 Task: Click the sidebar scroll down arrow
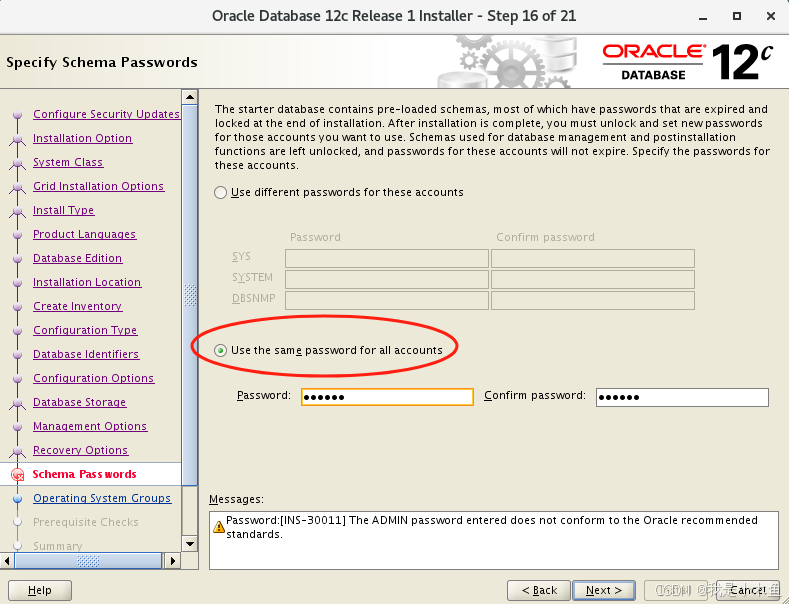tap(190, 543)
